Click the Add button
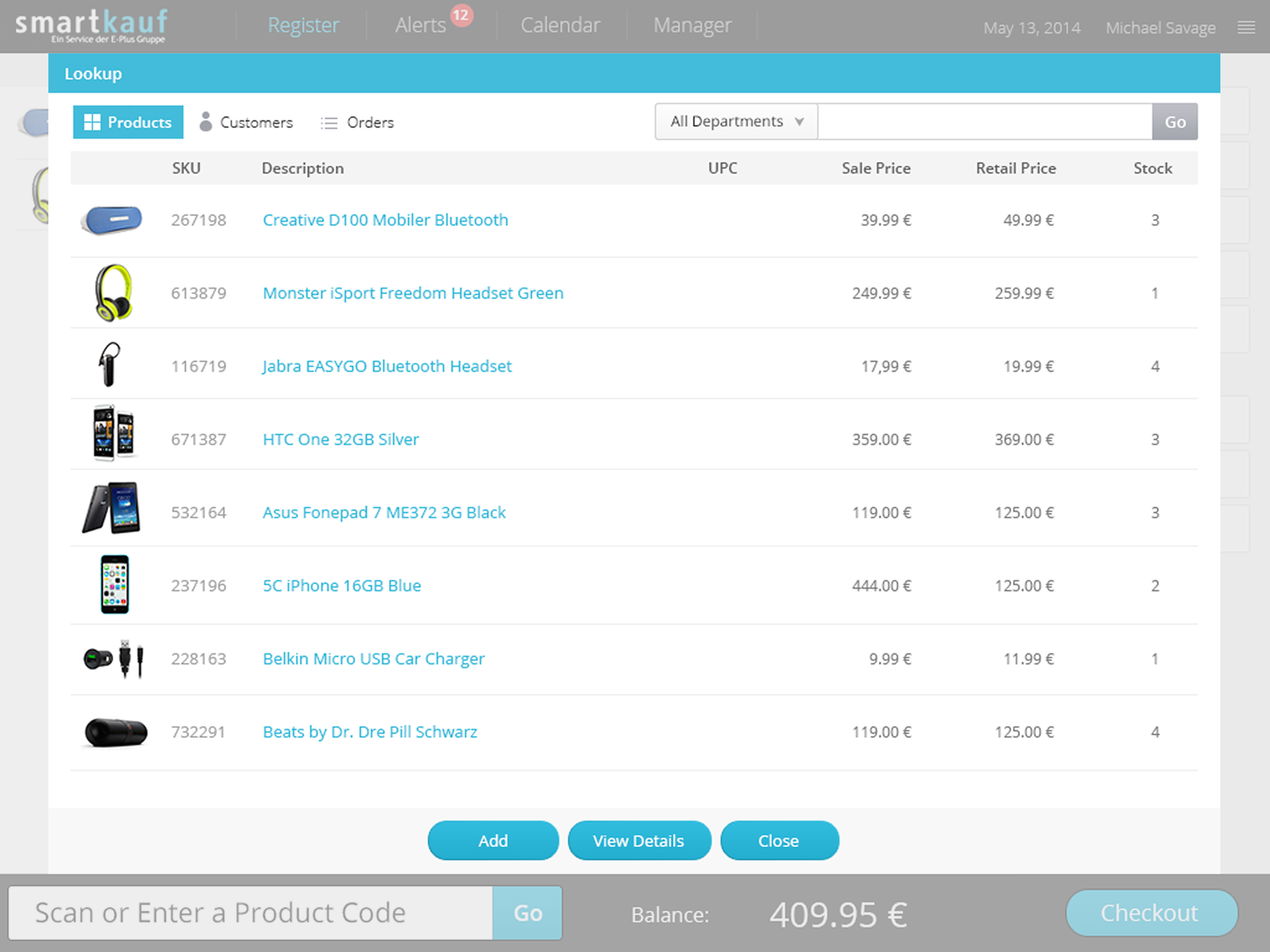The height and width of the screenshot is (952, 1270). 493,840
